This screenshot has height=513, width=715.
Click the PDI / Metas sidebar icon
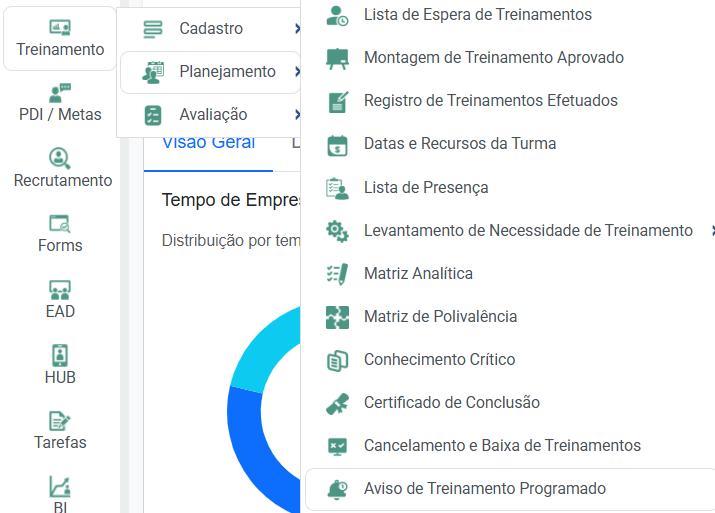pos(60,93)
